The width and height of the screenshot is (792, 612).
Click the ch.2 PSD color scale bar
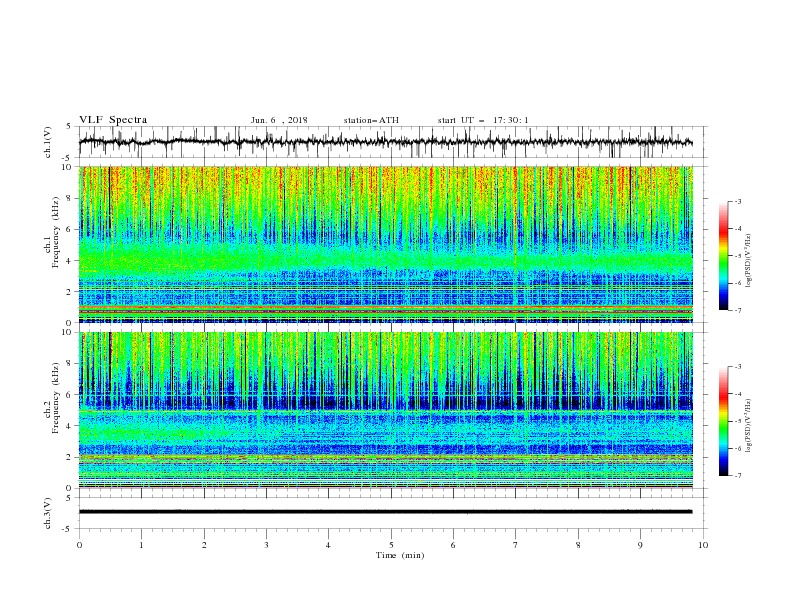(724, 421)
